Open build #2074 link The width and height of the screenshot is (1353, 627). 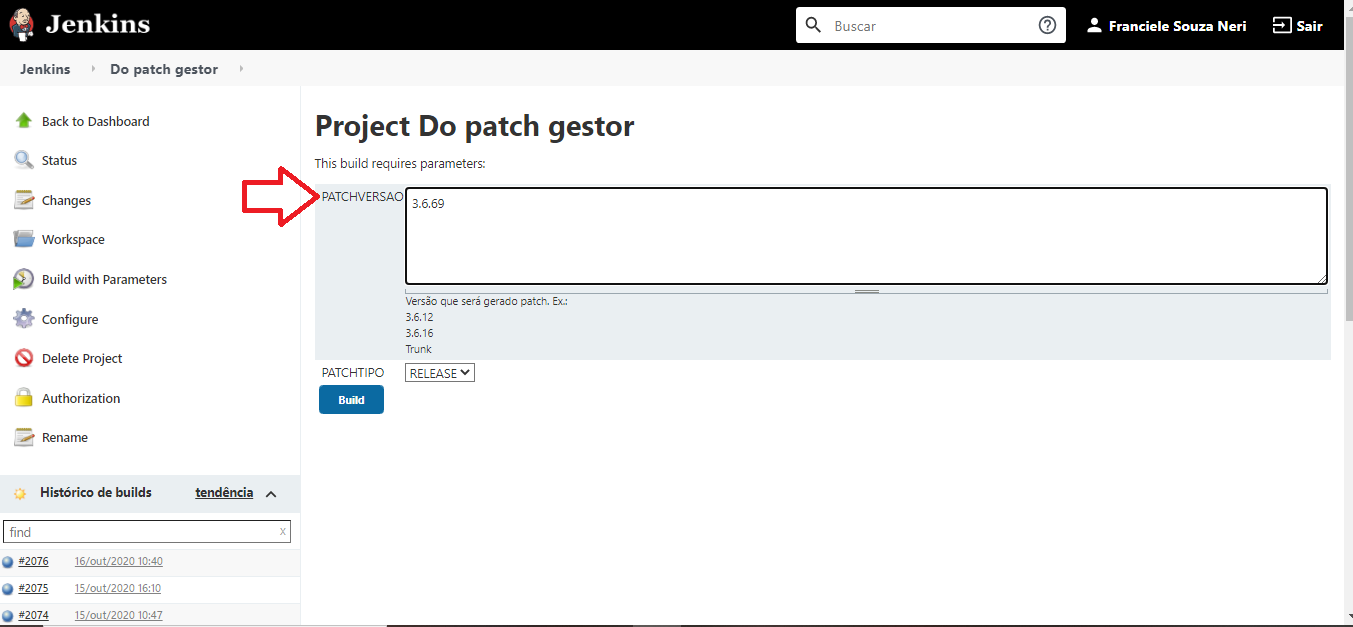[x=33, y=615]
